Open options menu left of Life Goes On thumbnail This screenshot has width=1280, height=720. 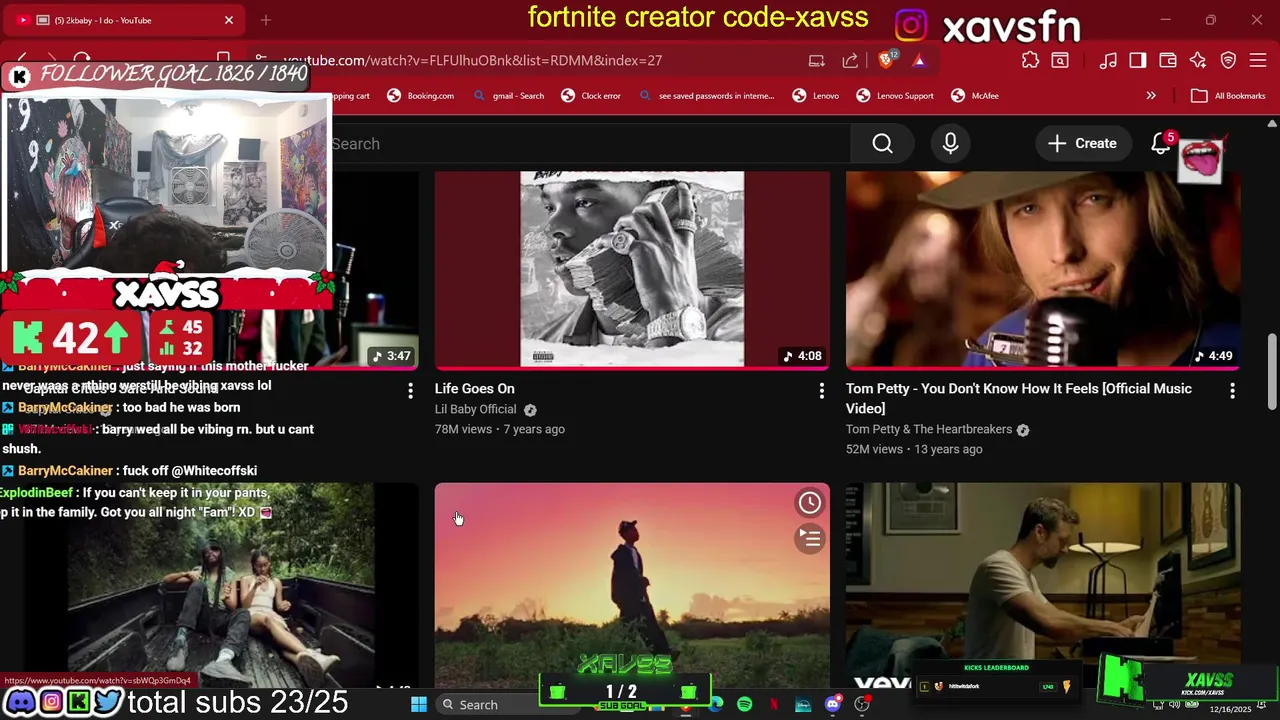coord(410,390)
